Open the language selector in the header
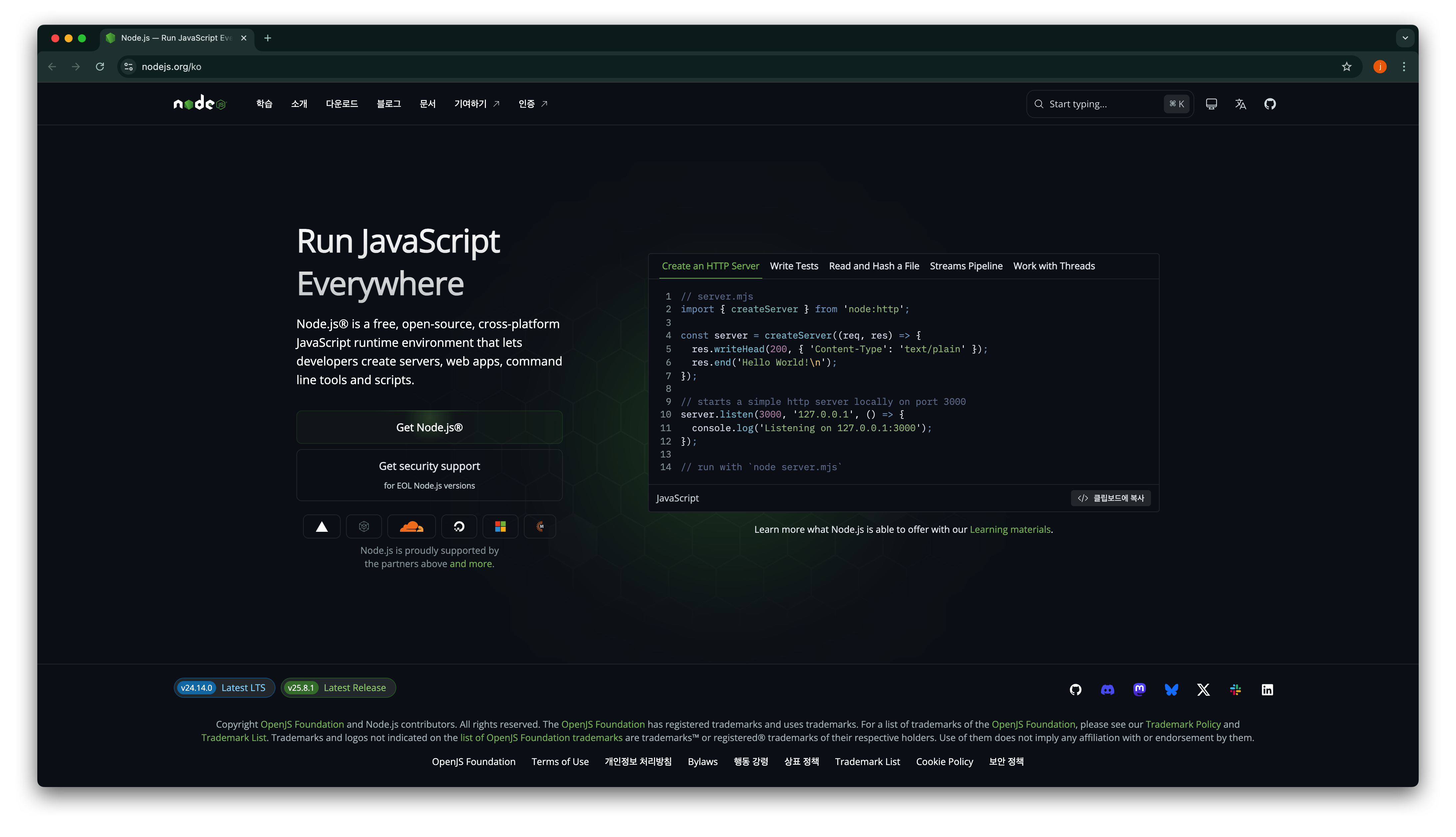 pos(1241,104)
